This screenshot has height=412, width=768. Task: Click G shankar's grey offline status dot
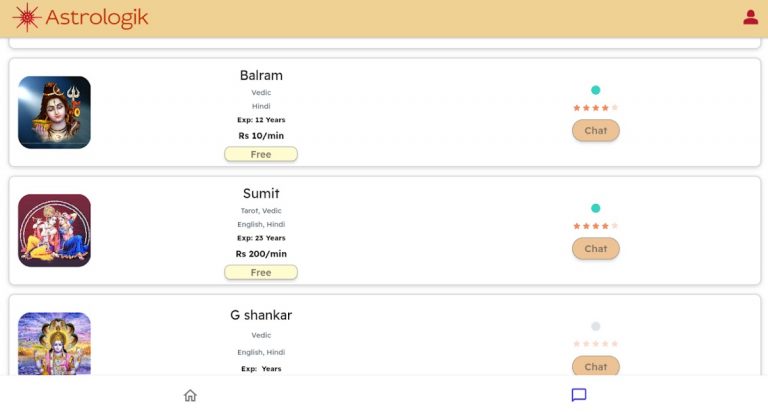[x=596, y=326]
